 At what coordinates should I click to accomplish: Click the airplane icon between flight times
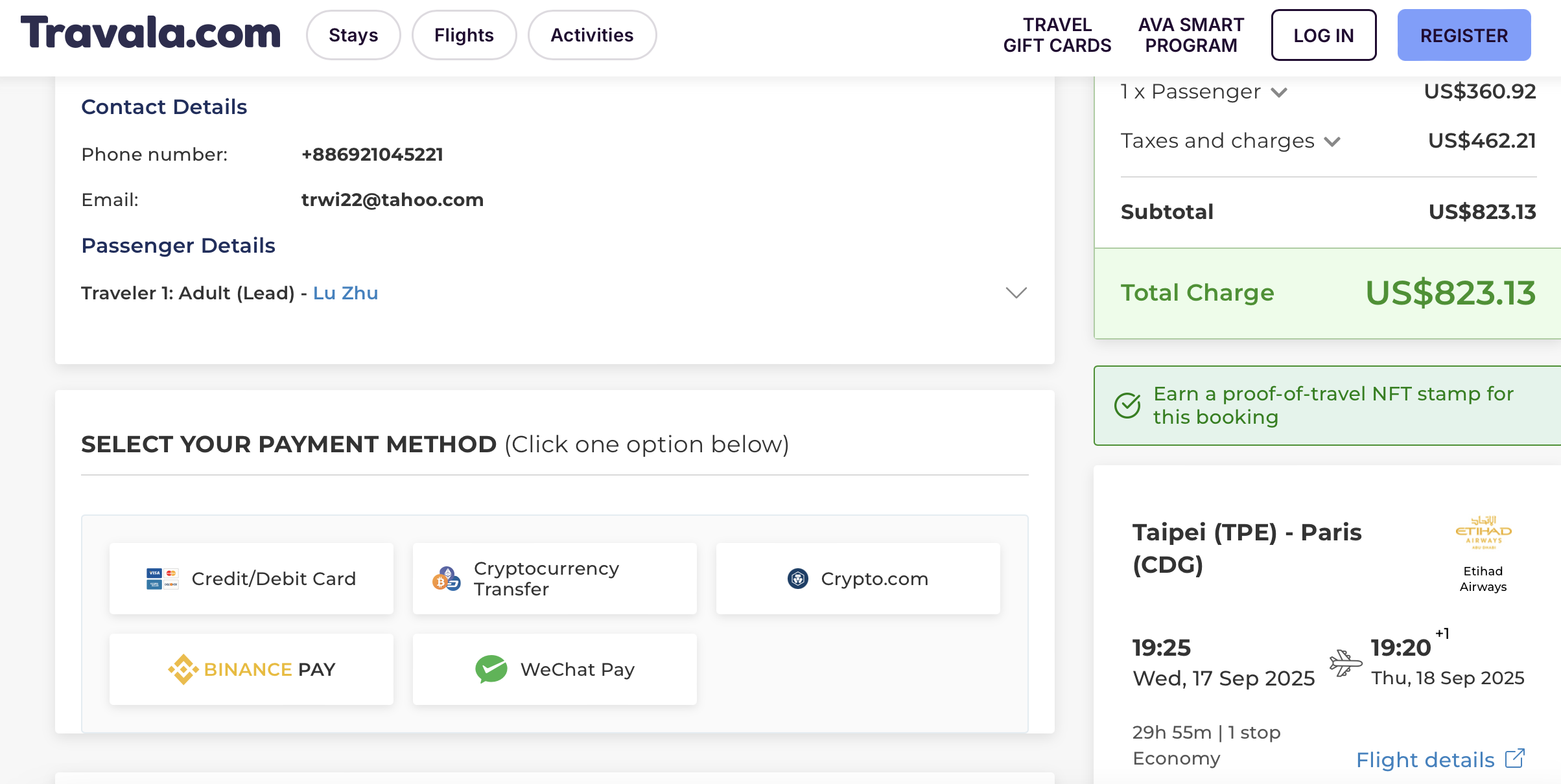pos(1345,663)
